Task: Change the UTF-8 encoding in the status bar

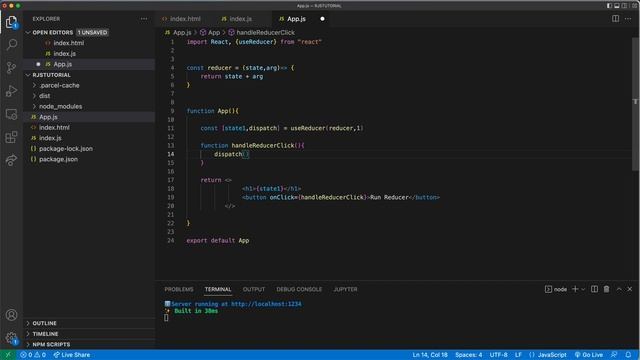Action: tap(498, 355)
